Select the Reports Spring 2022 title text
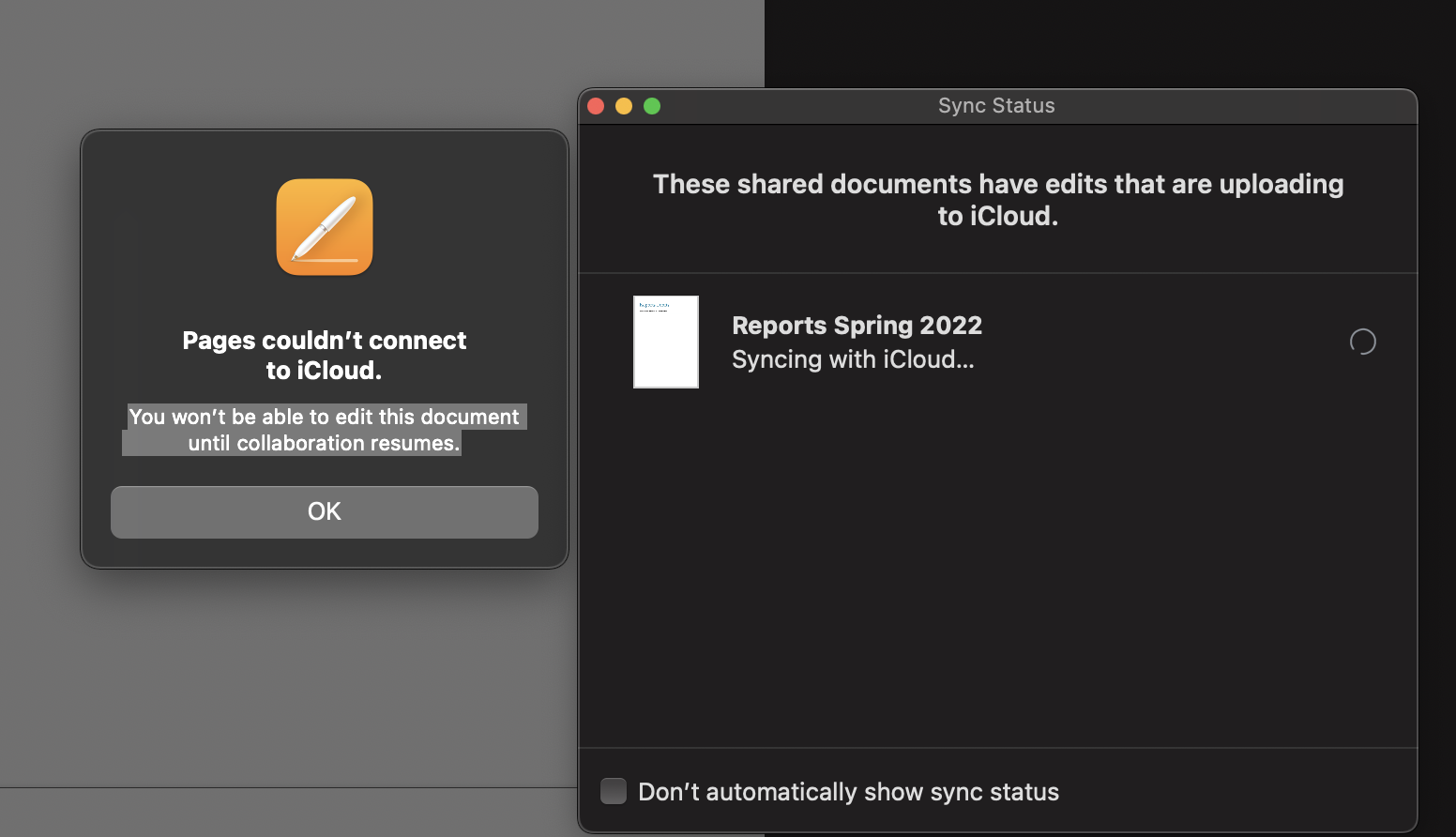 [x=857, y=325]
